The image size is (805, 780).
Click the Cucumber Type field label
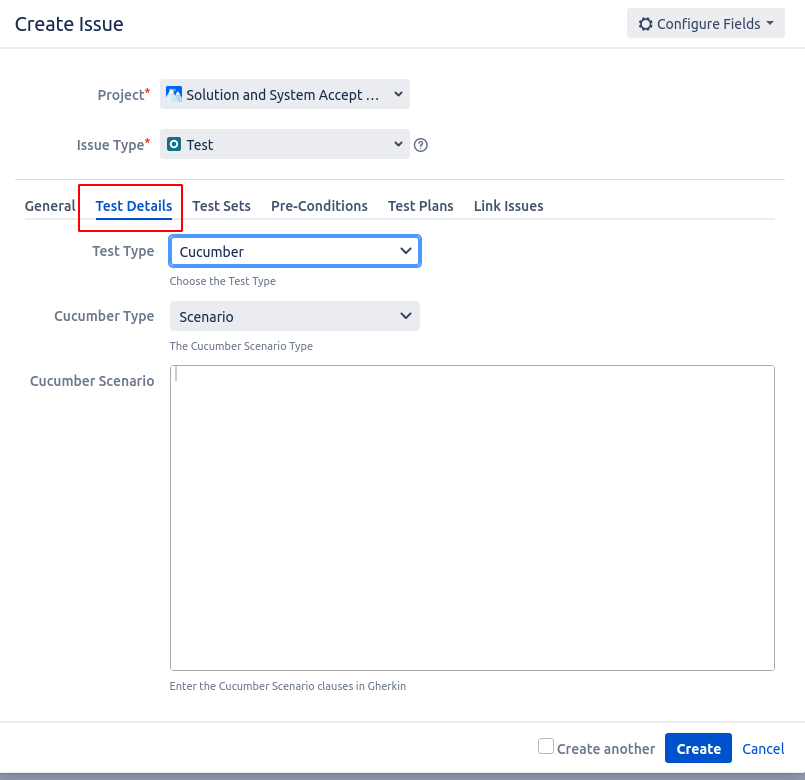pos(104,316)
